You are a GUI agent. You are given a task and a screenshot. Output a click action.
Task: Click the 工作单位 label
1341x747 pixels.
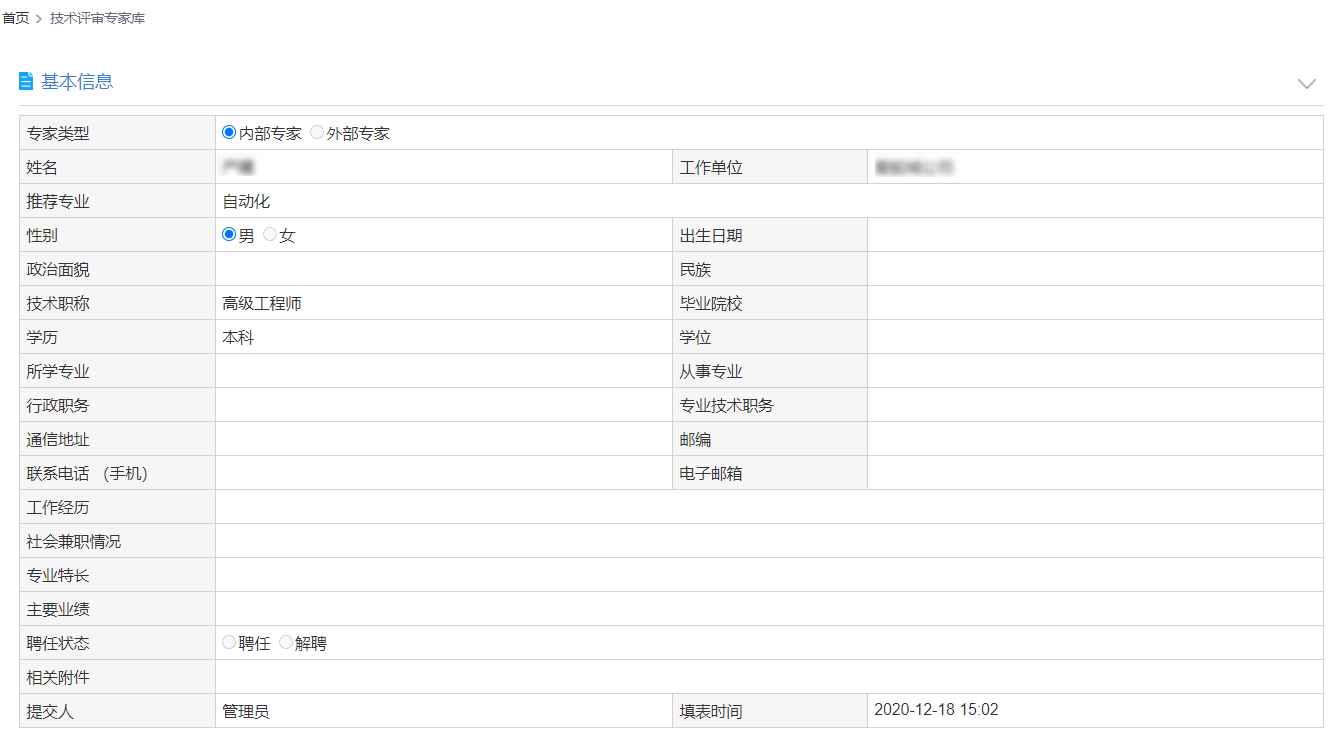711,167
